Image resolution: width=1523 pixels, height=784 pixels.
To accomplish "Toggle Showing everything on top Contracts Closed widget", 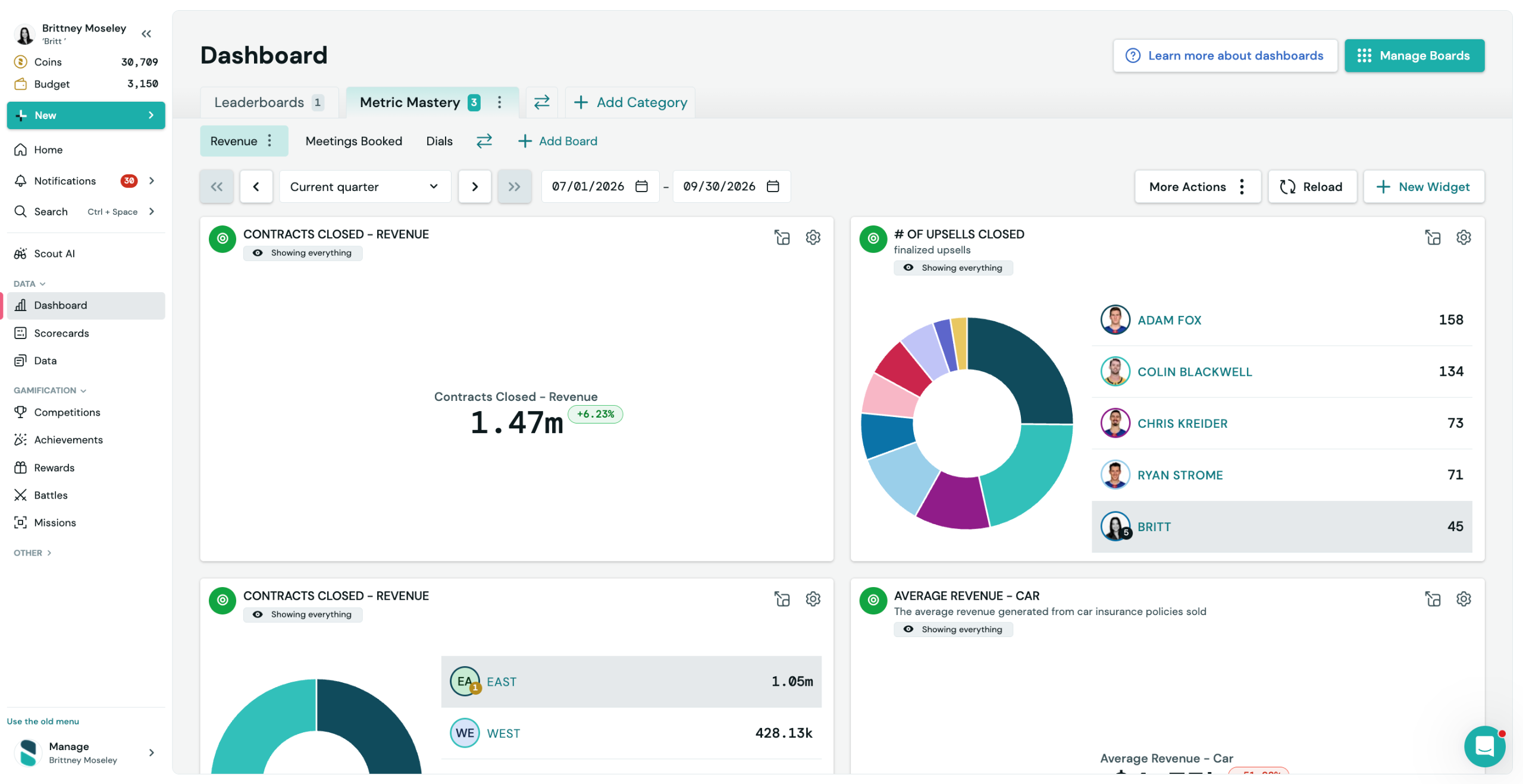I will (x=303, y=253).
